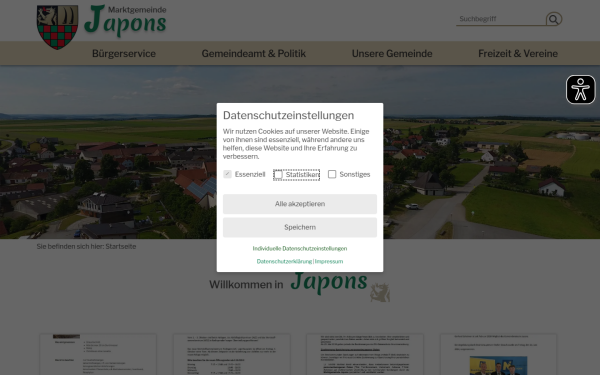Viewport: 600px width, 375px height.
Task: Click the Datenschutzeinstellungen heading
Action: 289,115
